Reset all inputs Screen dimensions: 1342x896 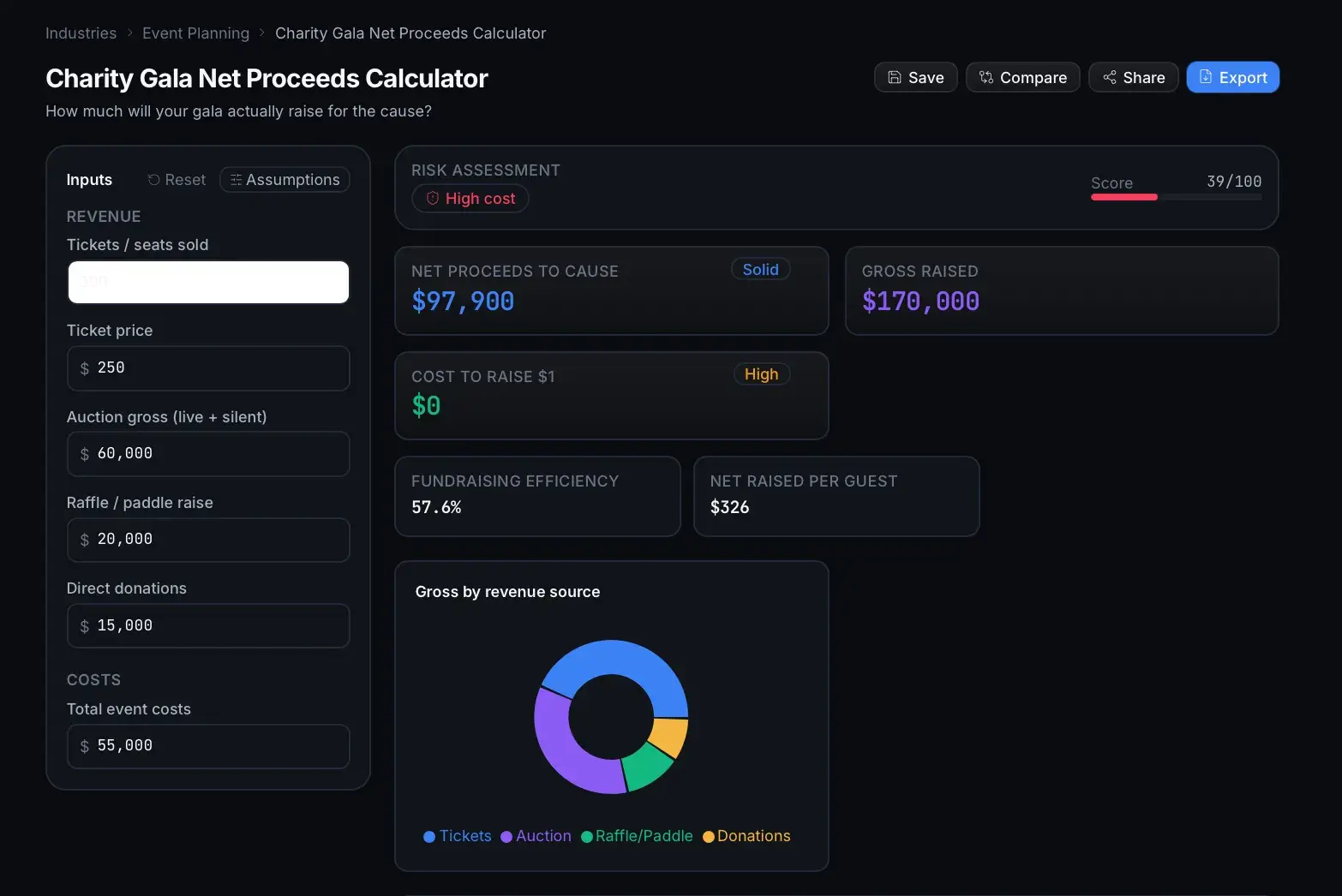pyautogui.click(x=177, y=180)
